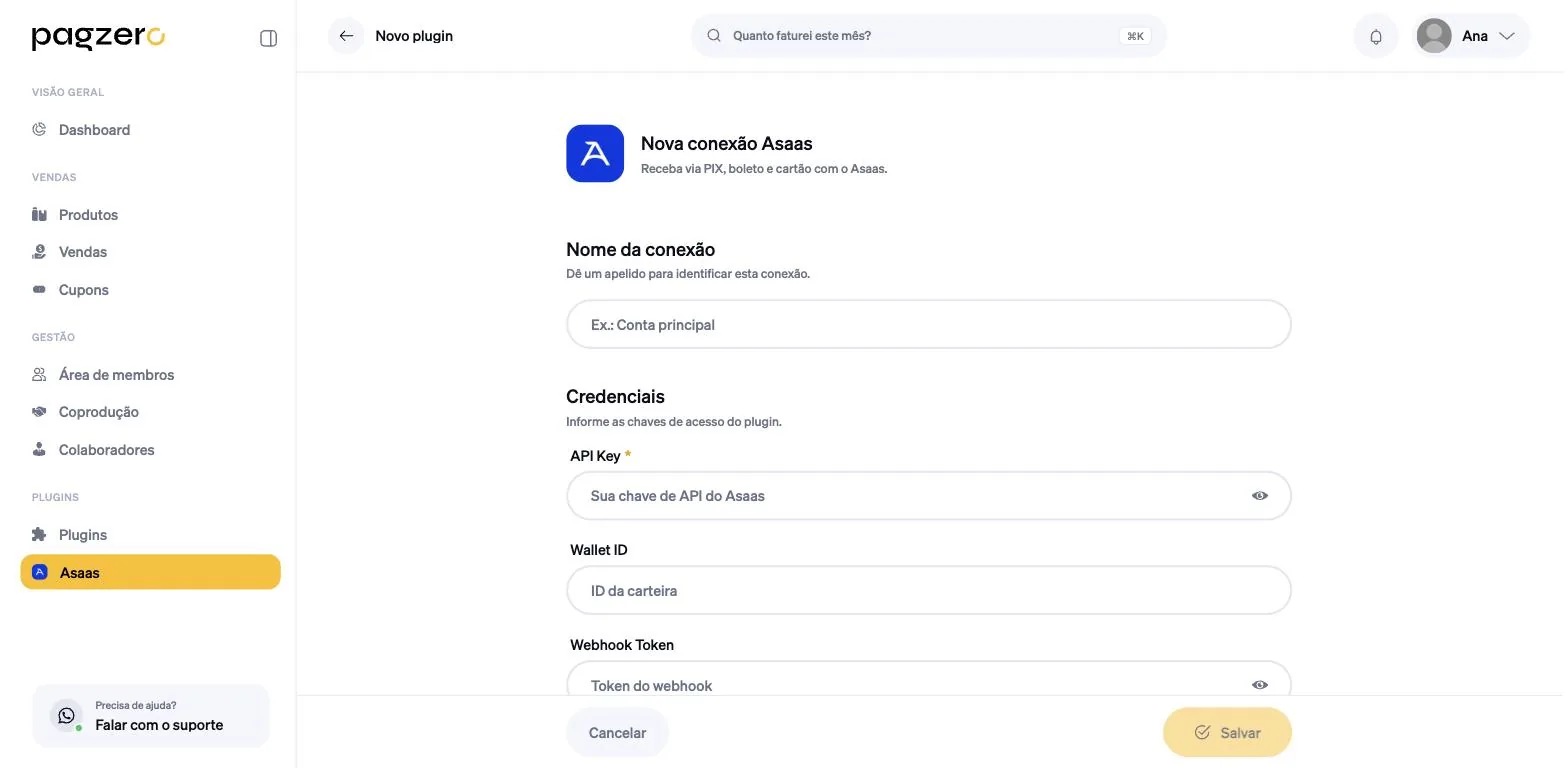Image resolution: width=1568 pixels, height=768 pixels.
Task: Focus the Nome da conexão input
Action: 929,325
